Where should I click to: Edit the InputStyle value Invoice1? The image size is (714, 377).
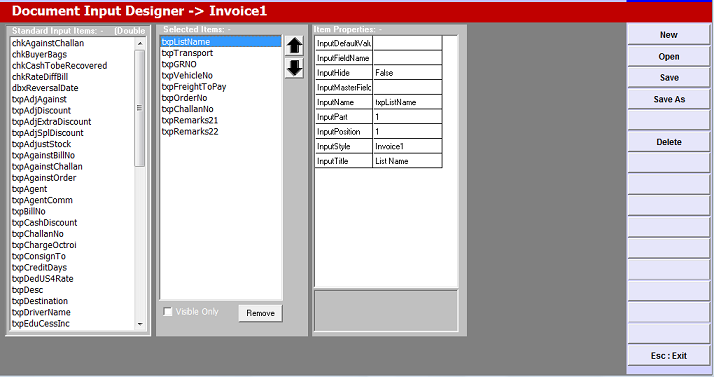tap(407, 146)
